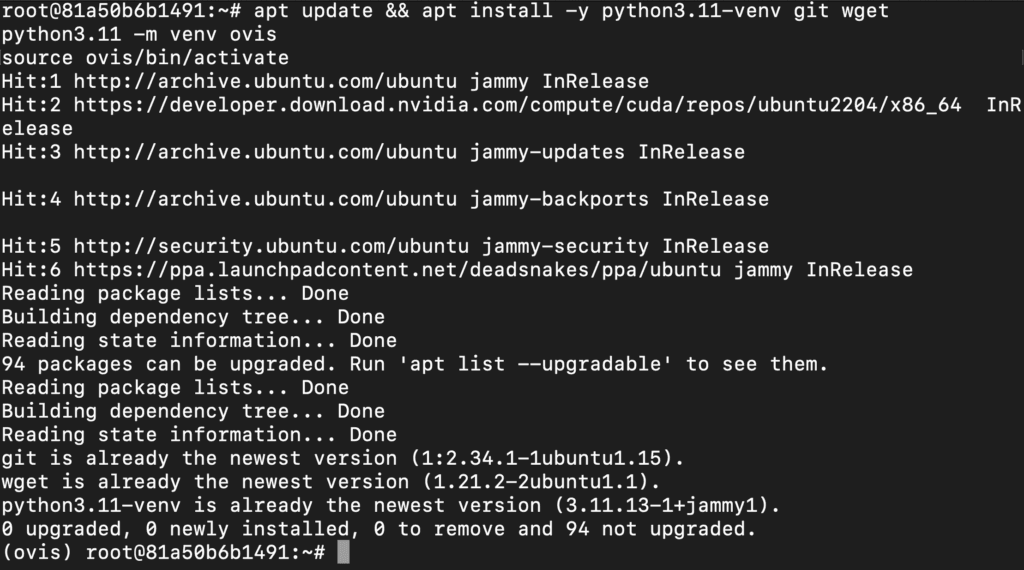Click the 'python3.11 -m venv ovis' line
This screenshot has width=1024, height=570.
138,35
